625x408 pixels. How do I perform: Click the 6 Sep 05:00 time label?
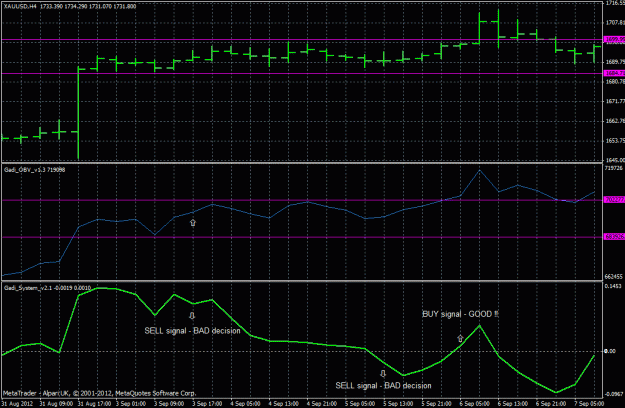click(x=475, y=404)
